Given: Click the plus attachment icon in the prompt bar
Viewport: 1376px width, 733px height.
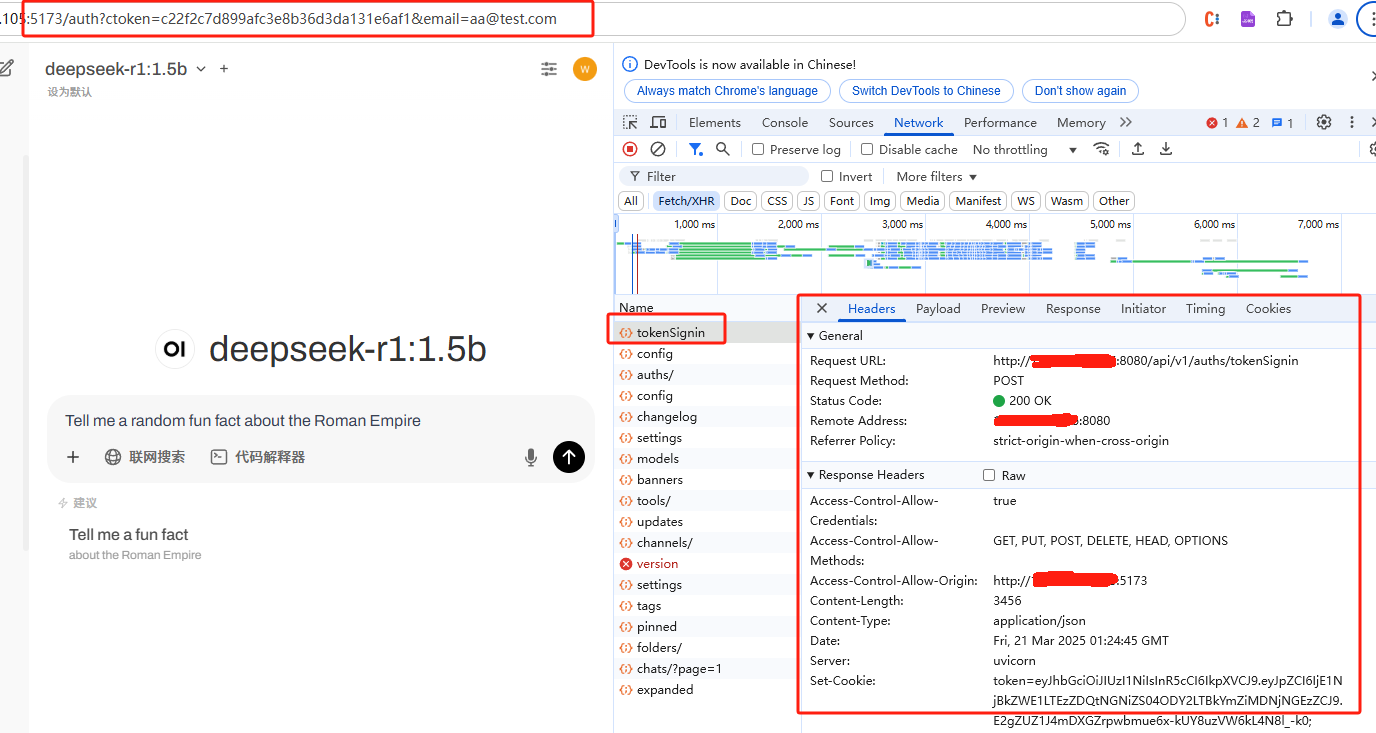Looking at the screenshot, I should click(72, 457).
